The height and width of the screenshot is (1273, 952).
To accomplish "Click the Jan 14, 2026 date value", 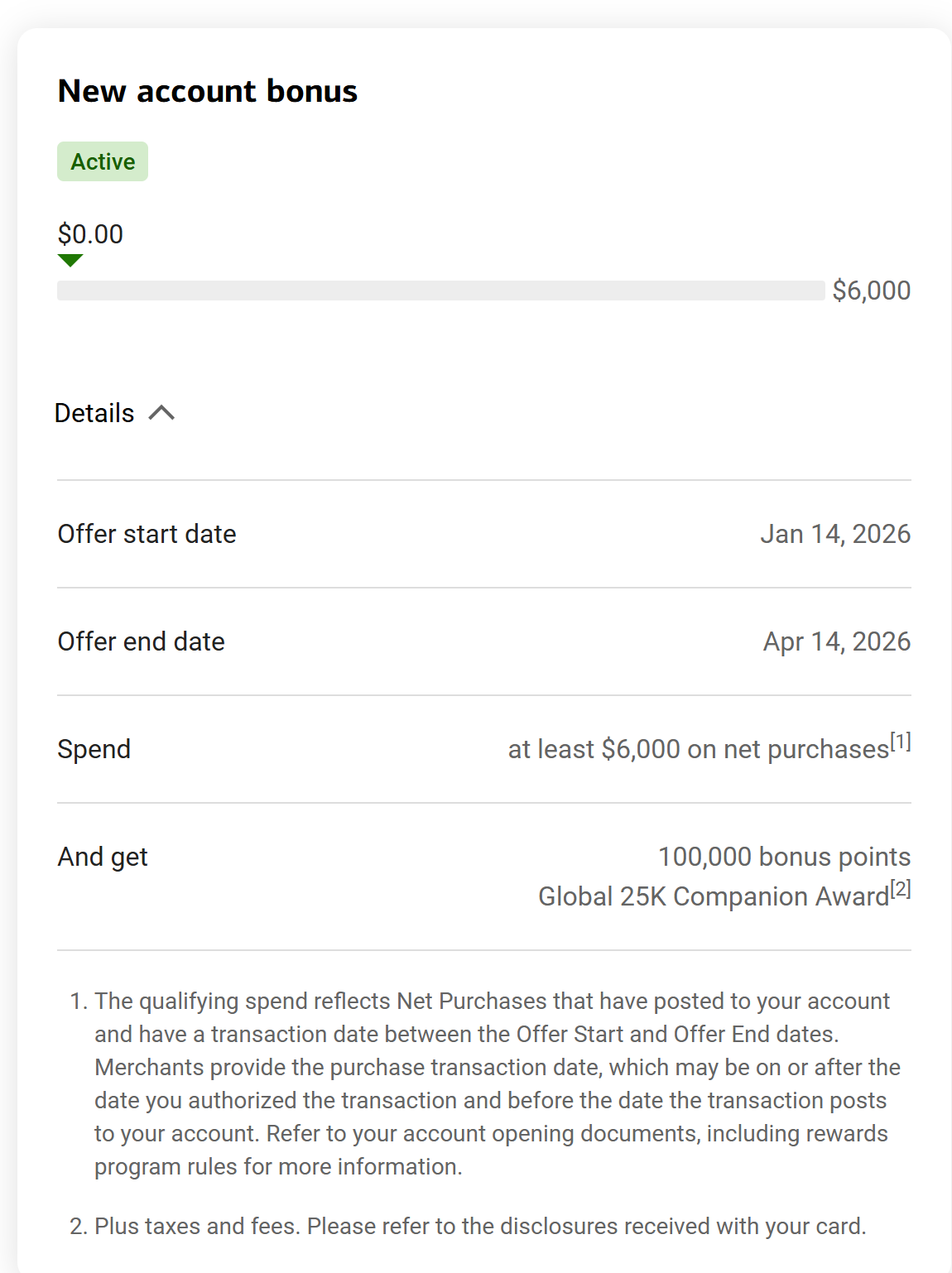I will (835, 534).
